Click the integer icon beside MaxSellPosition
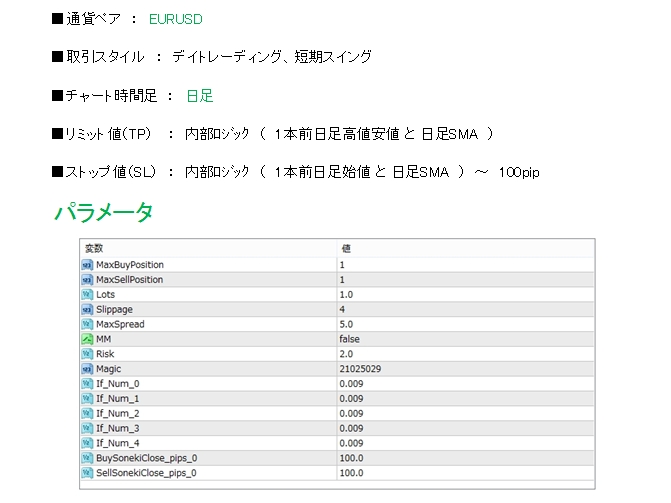This screenshot has width=671, height=503. pyautogui.click(x=87, y=280)
